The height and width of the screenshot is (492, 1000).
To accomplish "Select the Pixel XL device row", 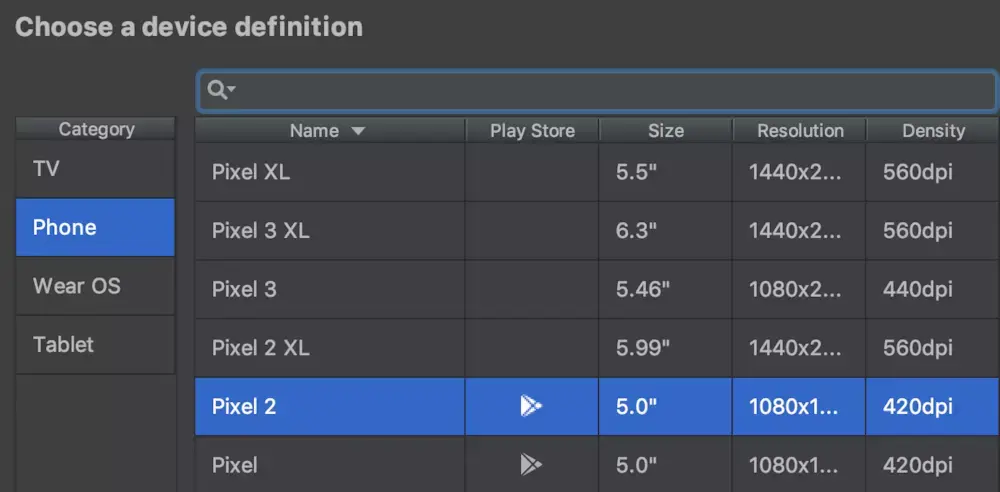I will [x=251, y=172].
